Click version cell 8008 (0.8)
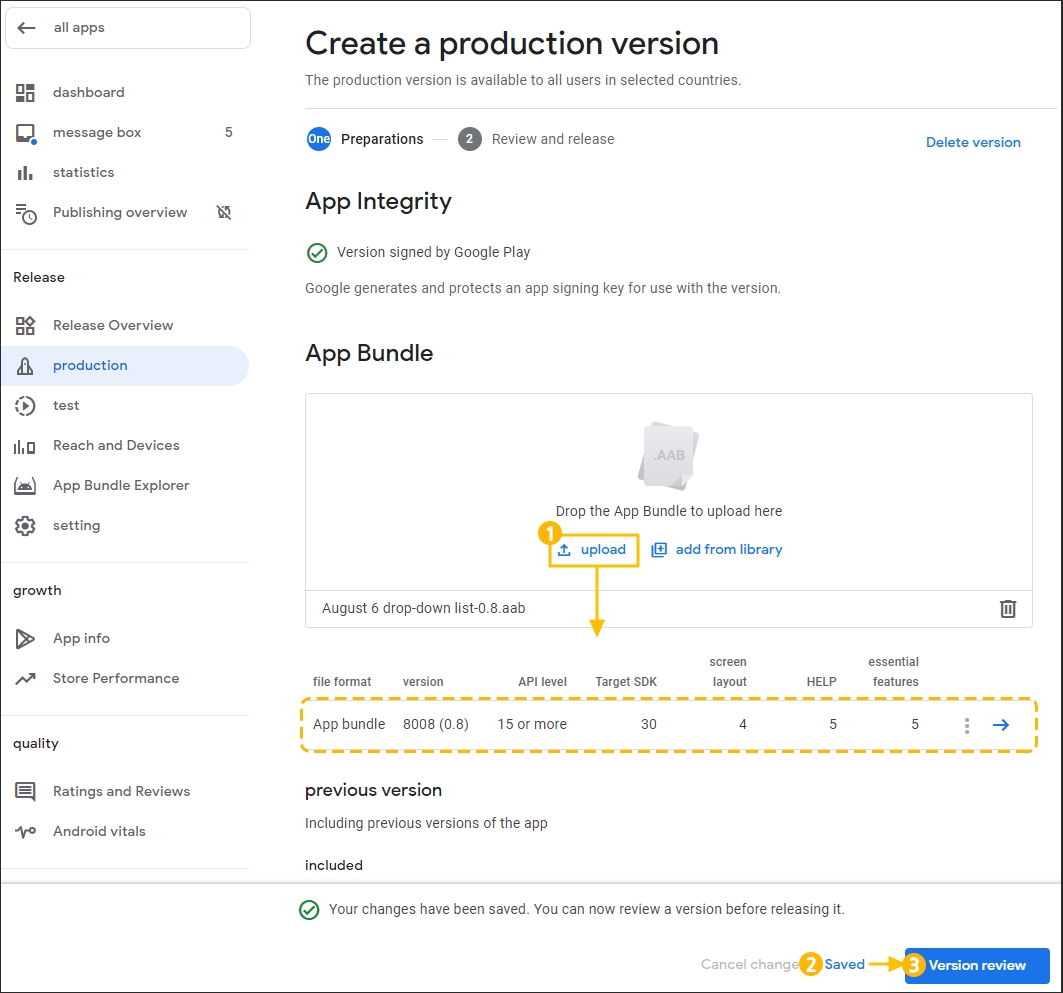The height and width of the screenshot is (993, 1063). point(436,725)
